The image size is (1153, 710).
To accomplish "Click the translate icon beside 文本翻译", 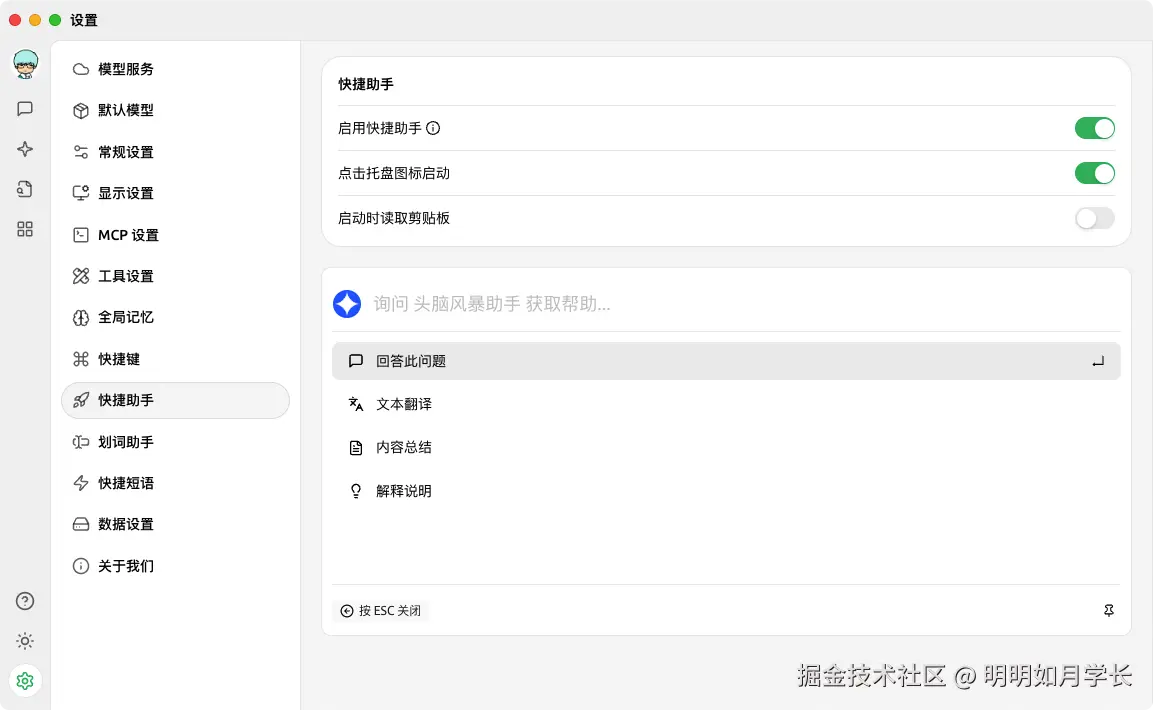I will tap(356, 404).
